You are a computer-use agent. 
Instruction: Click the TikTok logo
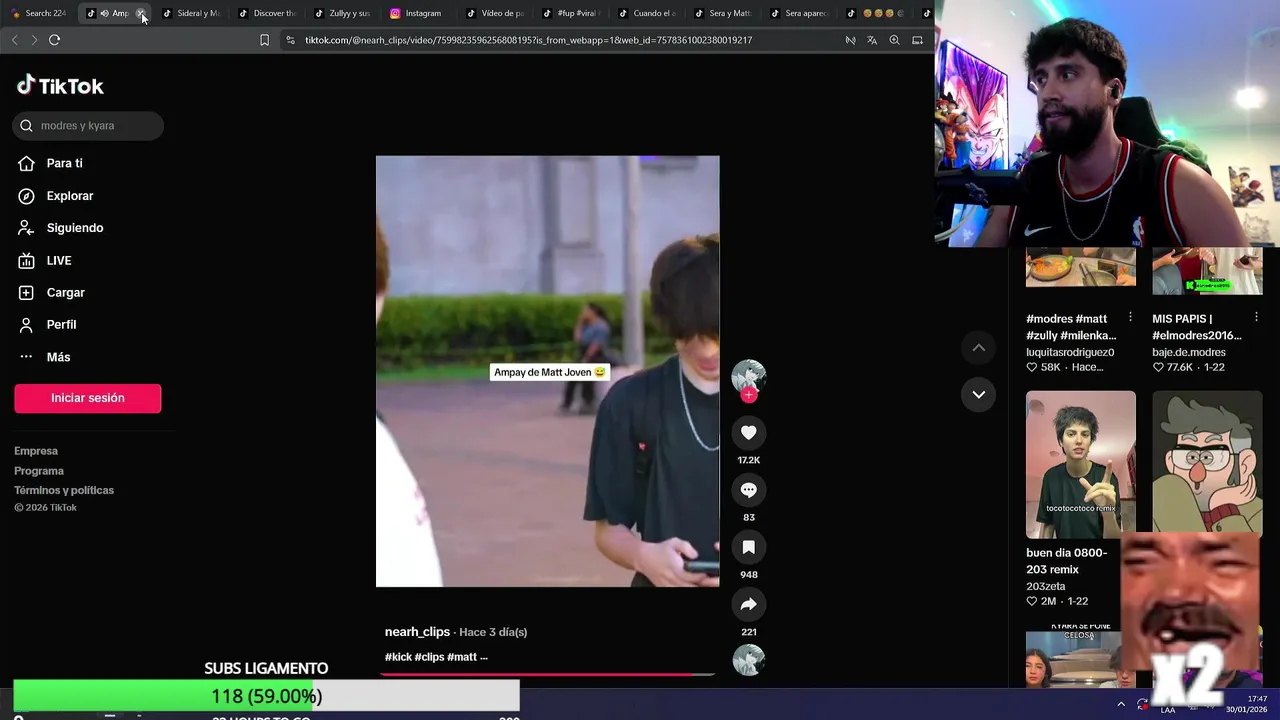click(60, 85)
